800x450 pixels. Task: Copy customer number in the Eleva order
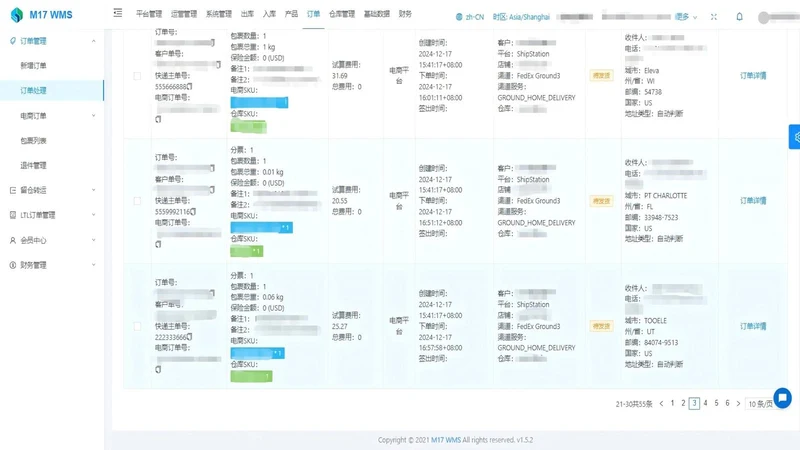pos(218,64)
